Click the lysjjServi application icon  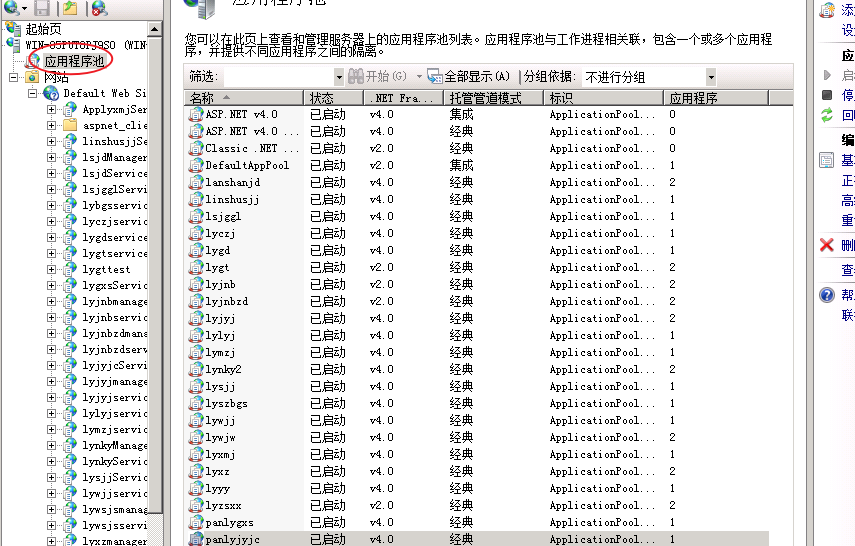point(70,477)
